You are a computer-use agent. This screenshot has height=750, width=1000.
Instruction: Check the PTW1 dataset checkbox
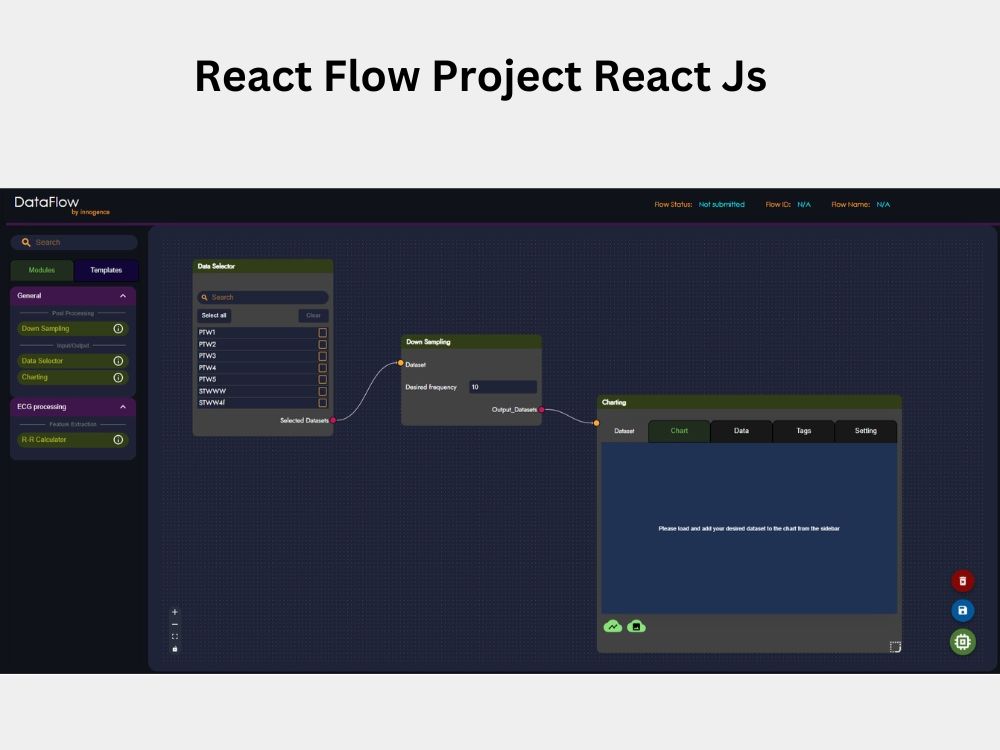(x=323, y=332)
